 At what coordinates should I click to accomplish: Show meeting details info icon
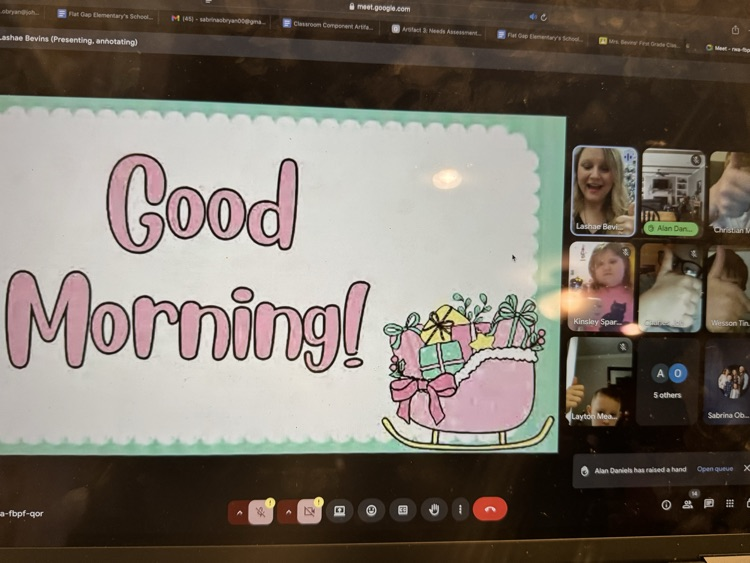coord(666,505)
